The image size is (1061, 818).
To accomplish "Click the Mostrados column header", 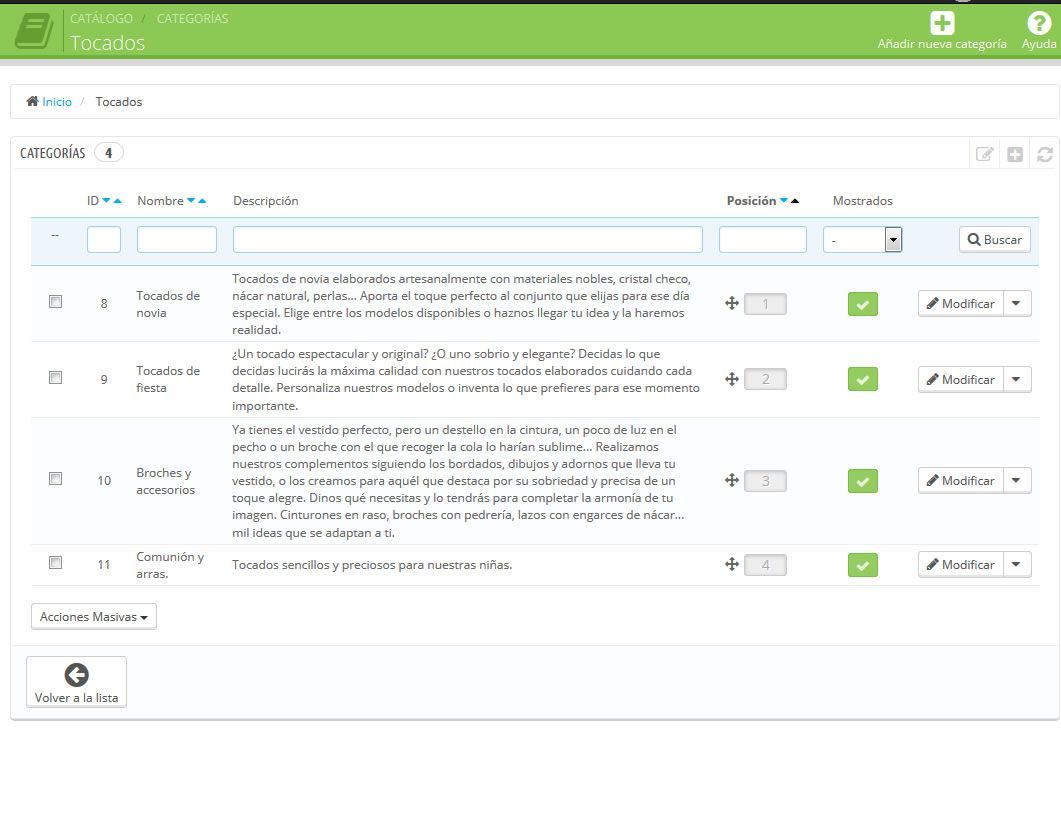I will pyautogui.click(x=863, y=200).
